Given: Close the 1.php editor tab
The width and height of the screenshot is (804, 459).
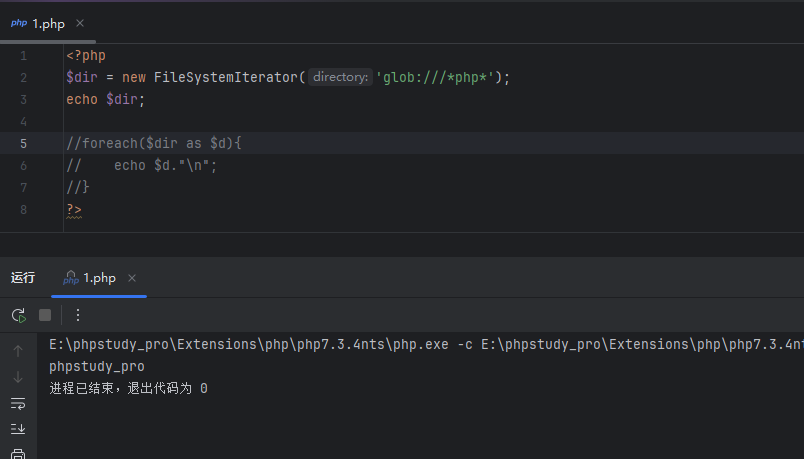Looking at the screenshot, I should (80, 23).
